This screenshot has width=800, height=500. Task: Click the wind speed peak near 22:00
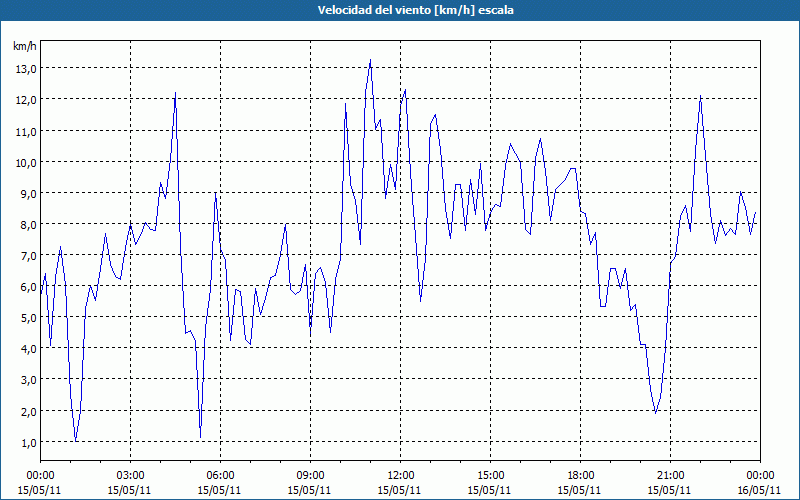[x=701, y=96]
